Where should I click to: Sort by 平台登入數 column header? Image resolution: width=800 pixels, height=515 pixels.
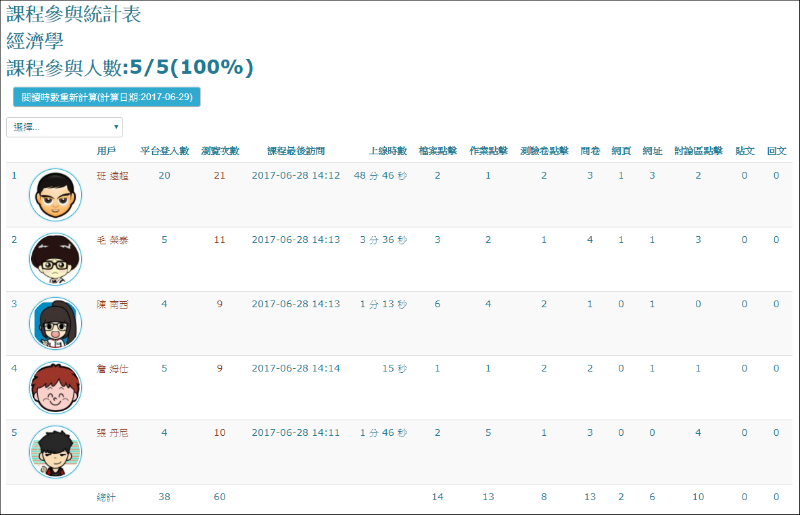(164, 151)
